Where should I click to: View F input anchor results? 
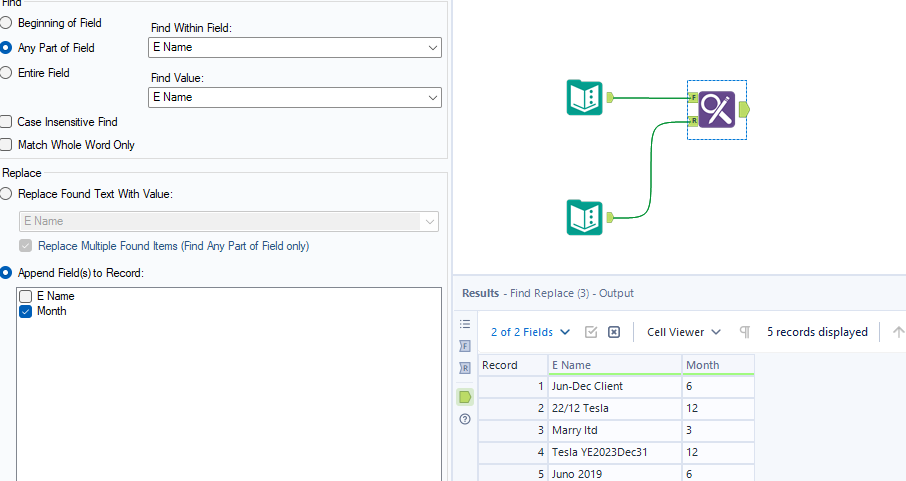(x=465, y=346)
